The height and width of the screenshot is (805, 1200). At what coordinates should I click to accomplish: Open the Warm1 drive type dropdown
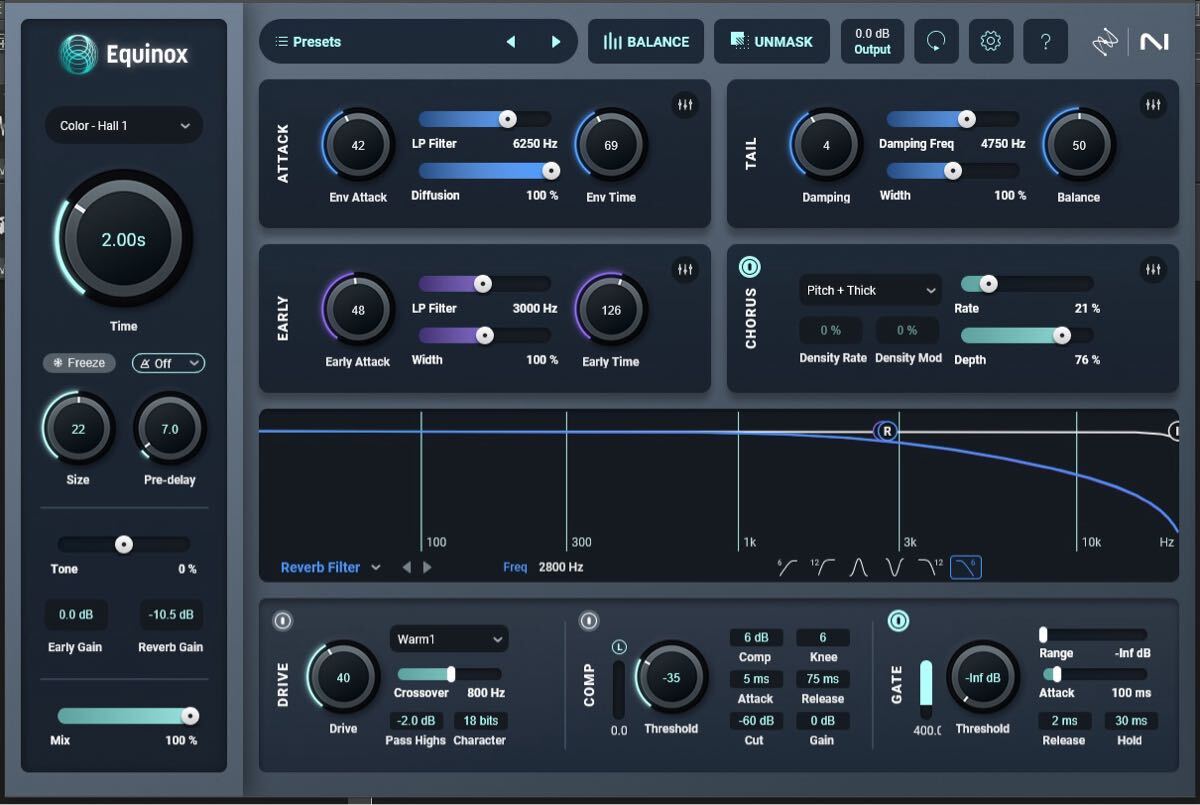[448, 638]
